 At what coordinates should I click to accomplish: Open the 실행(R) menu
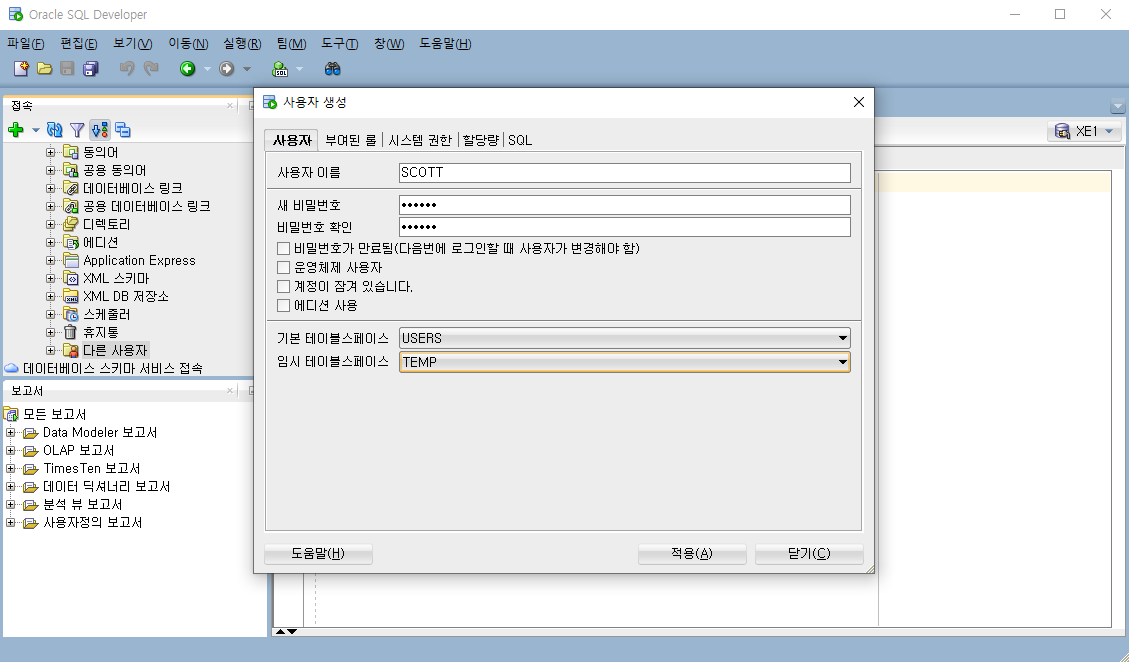[242, 44]
